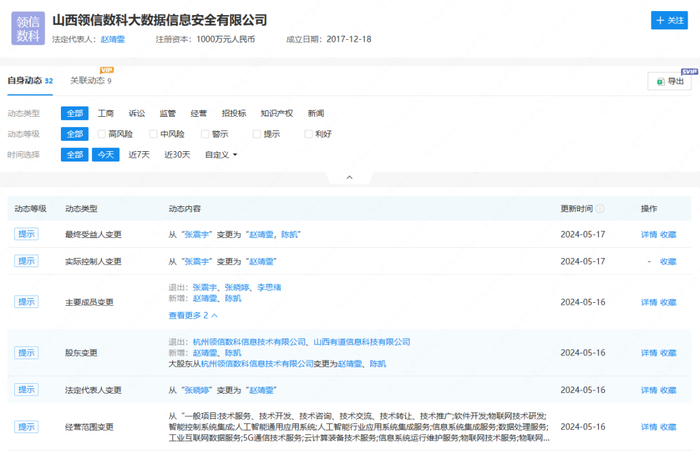Expand 查看更多 2 in 主要成员变更

pyautogui.click(x=193, y=315)
